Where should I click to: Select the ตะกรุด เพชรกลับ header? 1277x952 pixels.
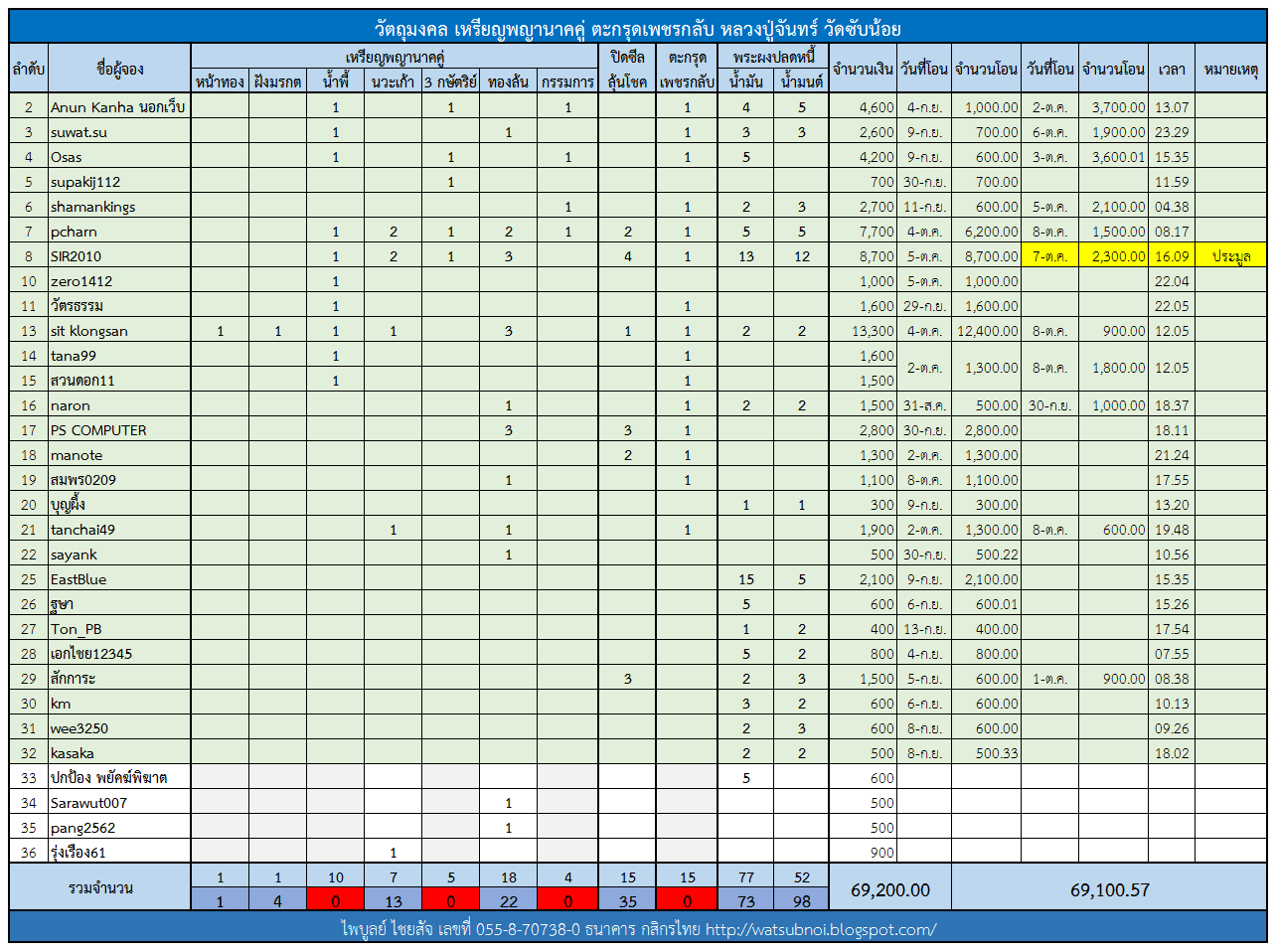687,69
